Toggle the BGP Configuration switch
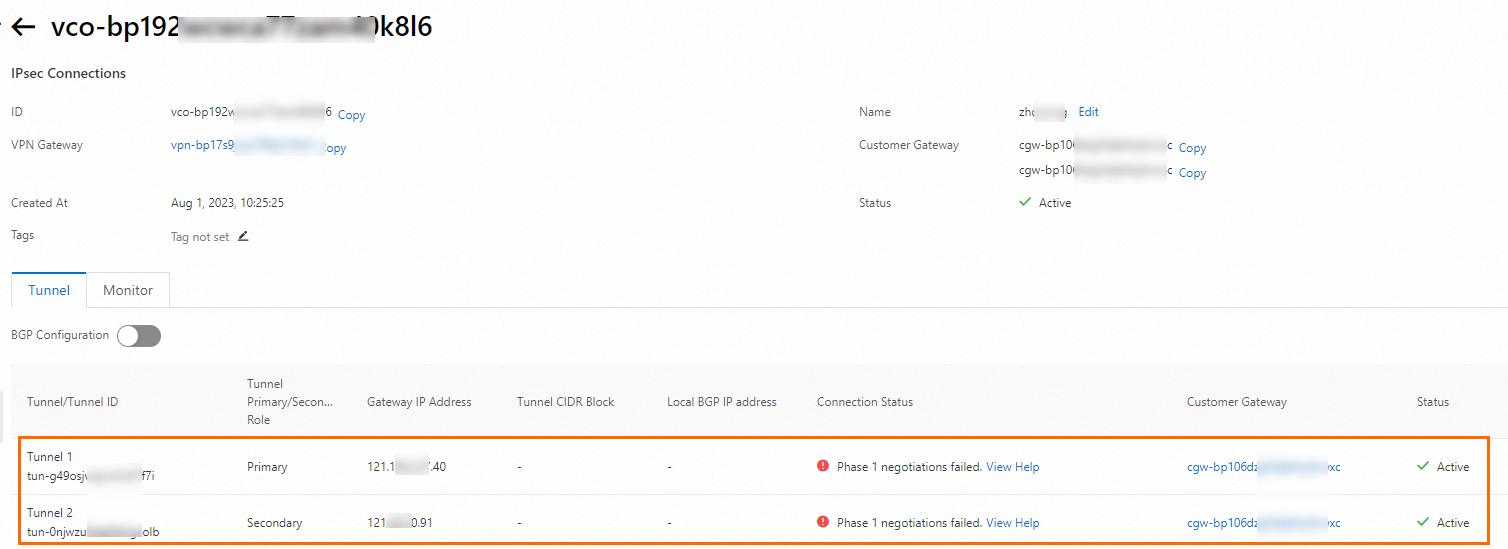Viewport: 1508px width, 549px height. (139, 336)
